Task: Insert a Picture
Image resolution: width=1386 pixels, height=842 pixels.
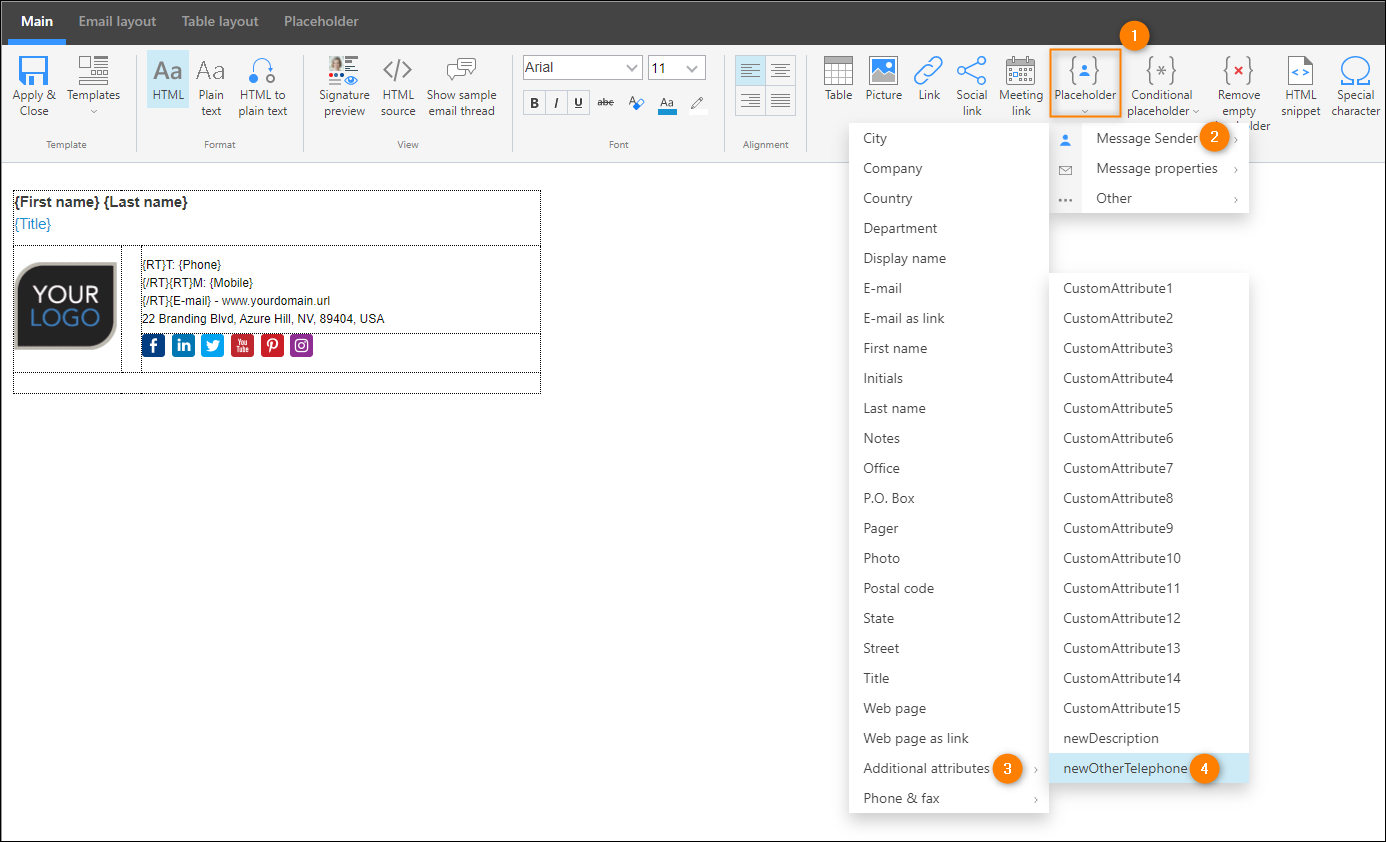Action: (883, 79)
